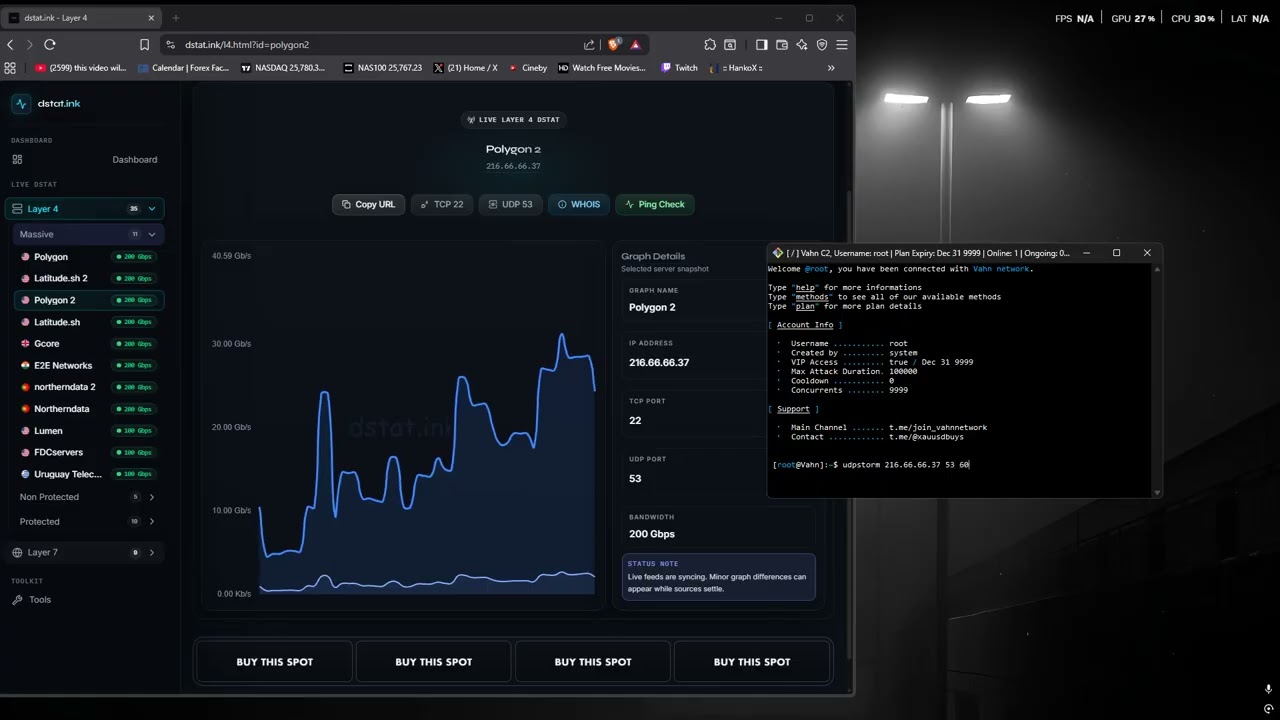
Task: Click the microphone icon at screen corner
Action: (1268, 689)
